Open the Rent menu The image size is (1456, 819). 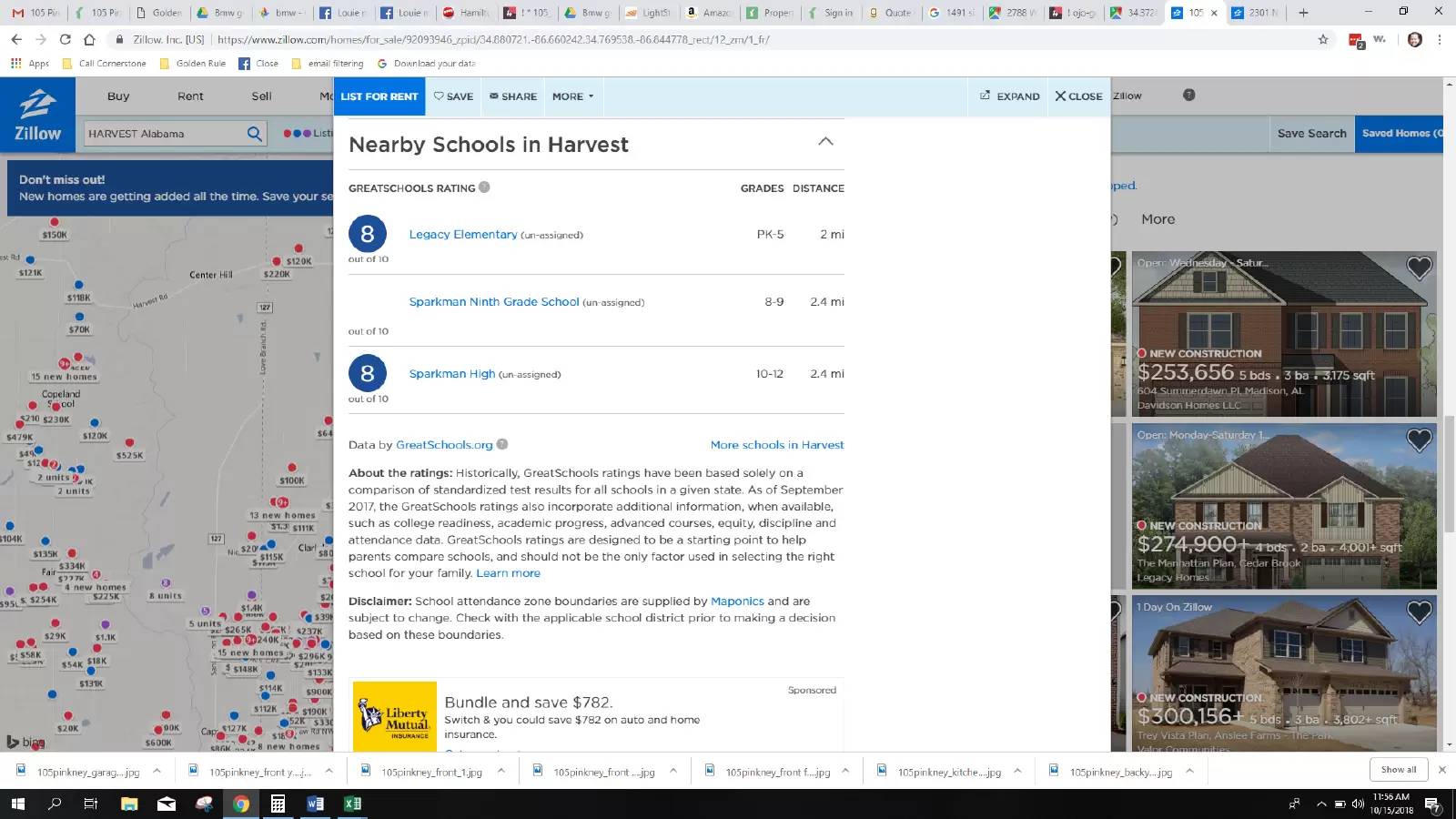pyautogui.click(x=190, y=96)
